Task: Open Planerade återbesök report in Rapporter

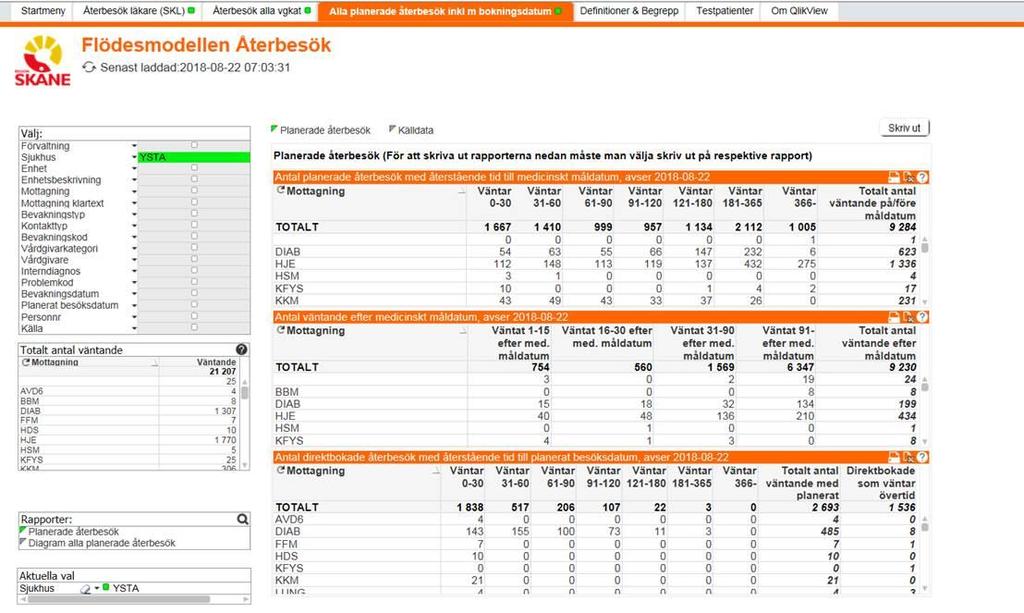Action: pyautogui.click(x=74, y=531)
